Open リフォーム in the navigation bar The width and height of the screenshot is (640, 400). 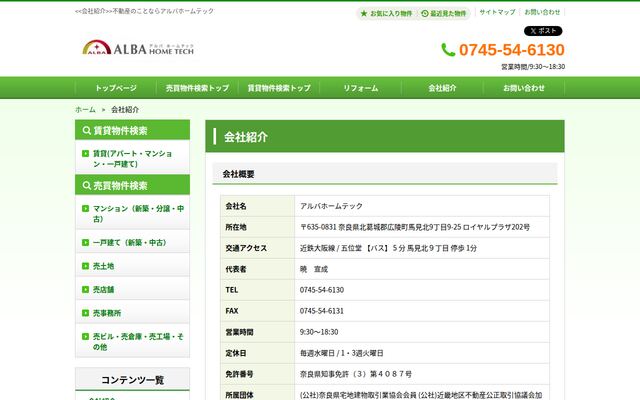tap(361, 88)
